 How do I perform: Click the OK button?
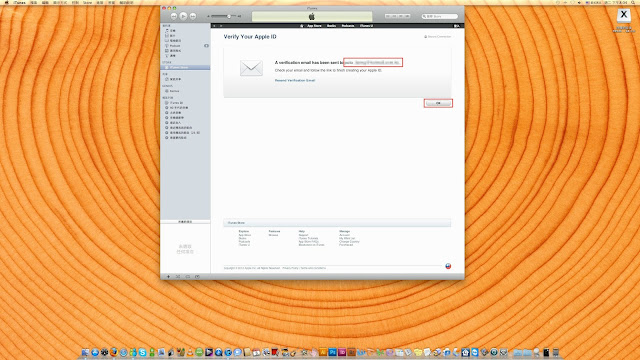coord(438,103)
